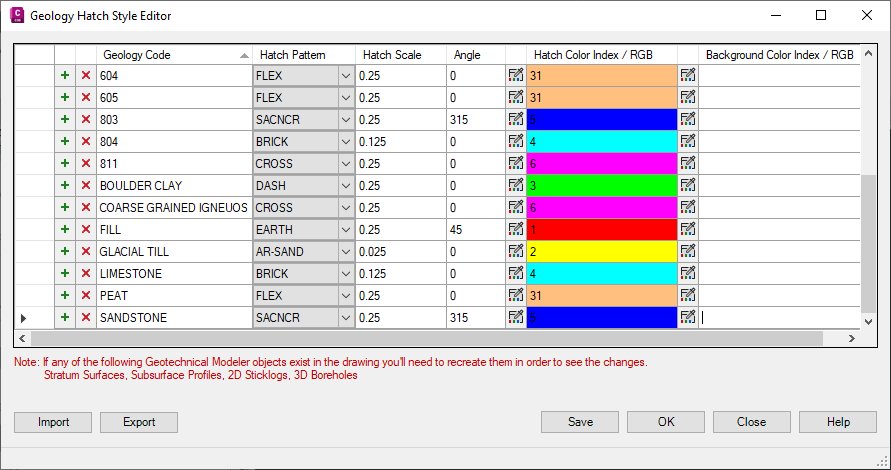Click the LIMESTONE geology code cell
Viewport: 891px width, 470px height.
(x=174, y=273)
